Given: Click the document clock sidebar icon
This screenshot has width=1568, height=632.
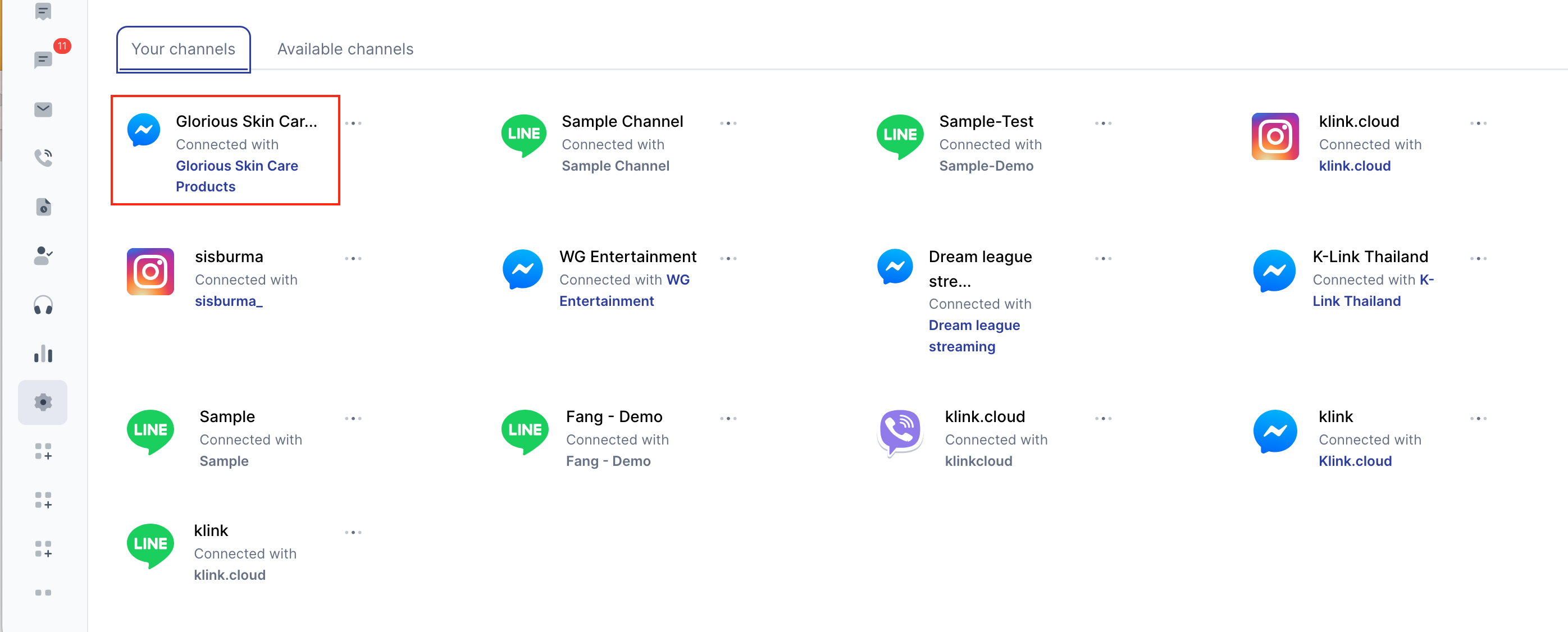Looking at the screenshot, I should 43,207.
